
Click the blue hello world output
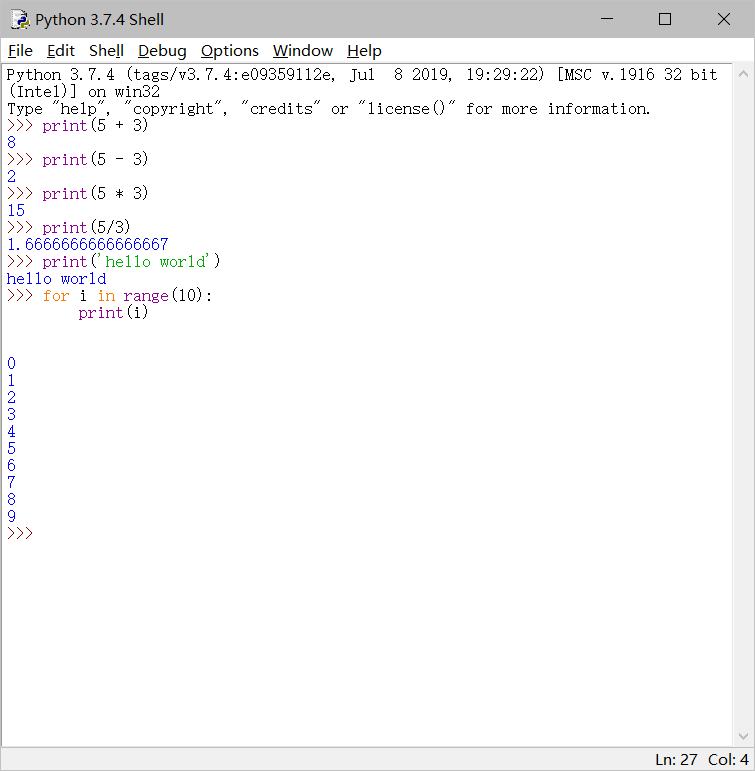coord(57,279)
